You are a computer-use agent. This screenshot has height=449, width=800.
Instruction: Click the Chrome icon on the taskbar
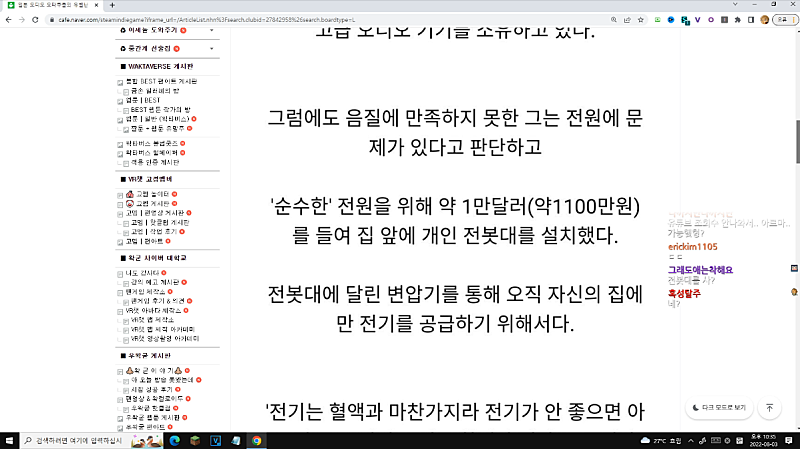click(257, 440)
